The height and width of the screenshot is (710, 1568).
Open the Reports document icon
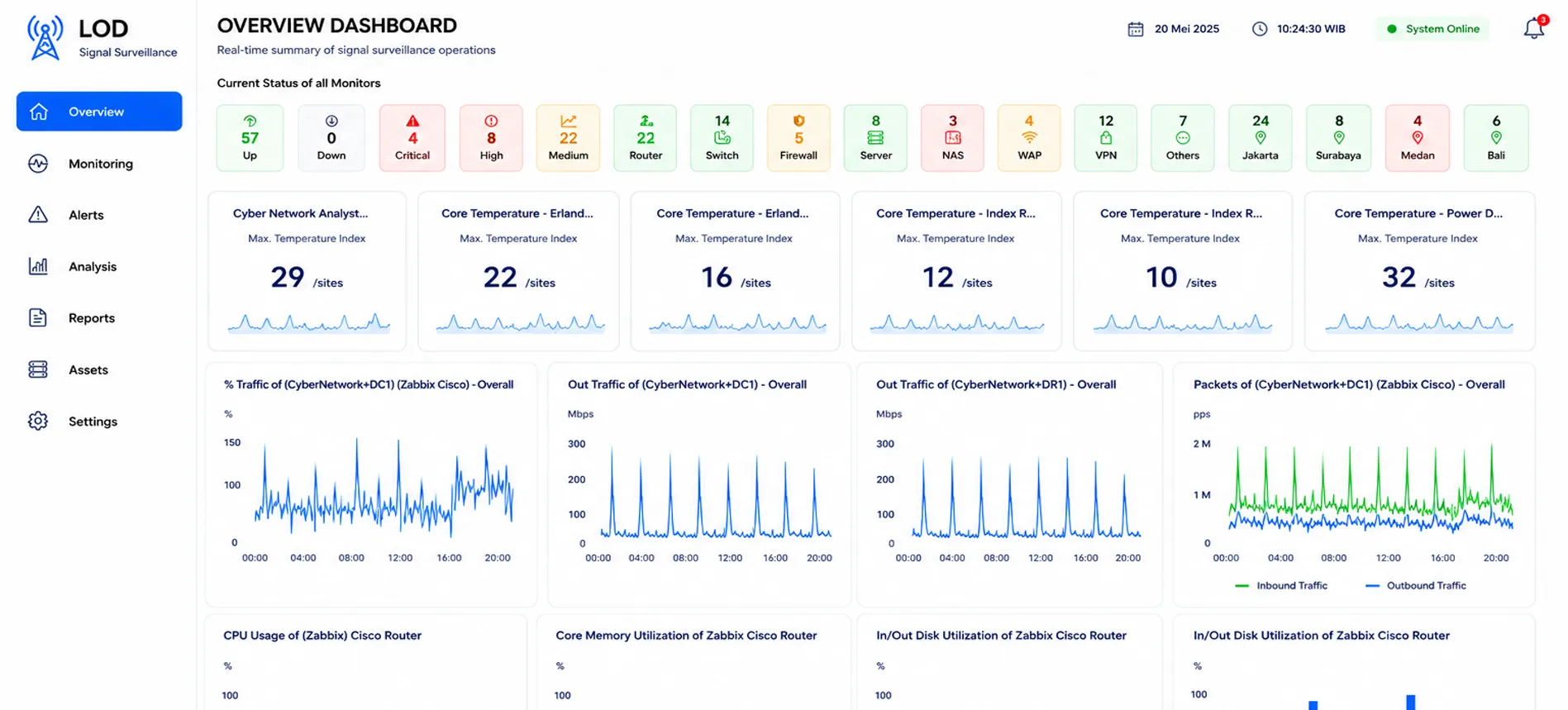point(38,317)
